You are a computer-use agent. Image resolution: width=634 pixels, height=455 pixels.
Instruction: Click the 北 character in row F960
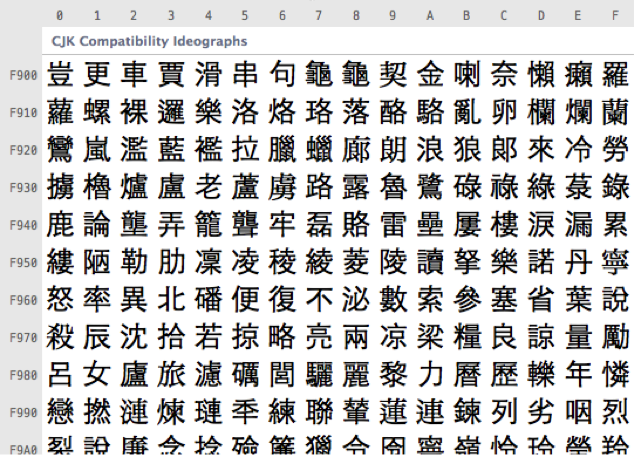coord(171,300)
